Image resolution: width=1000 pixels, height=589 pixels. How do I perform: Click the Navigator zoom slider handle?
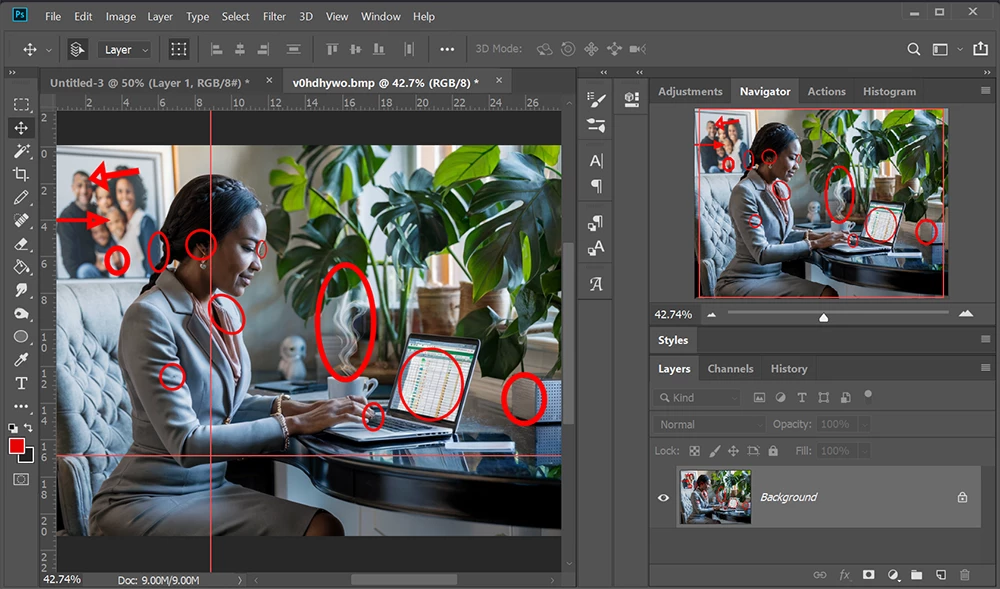(824, 317)
